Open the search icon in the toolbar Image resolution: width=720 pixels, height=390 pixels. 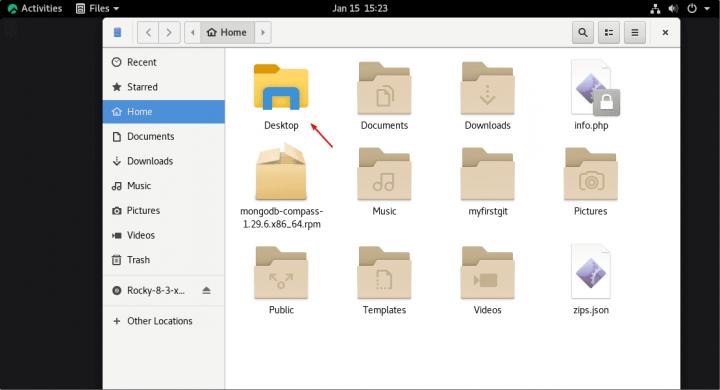pos(583,33)
